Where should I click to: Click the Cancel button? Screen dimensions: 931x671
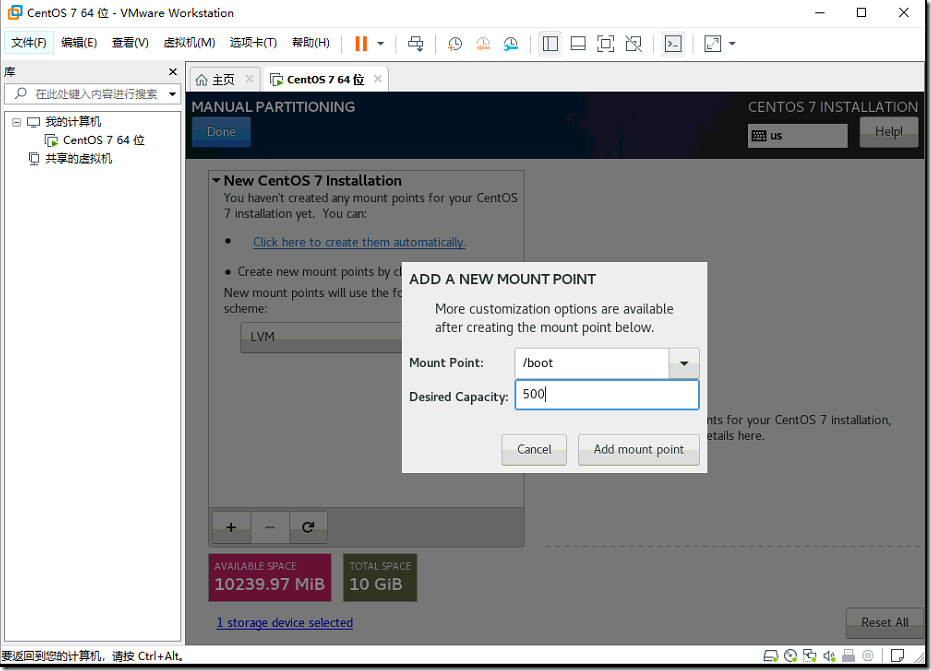coord(534,450)
